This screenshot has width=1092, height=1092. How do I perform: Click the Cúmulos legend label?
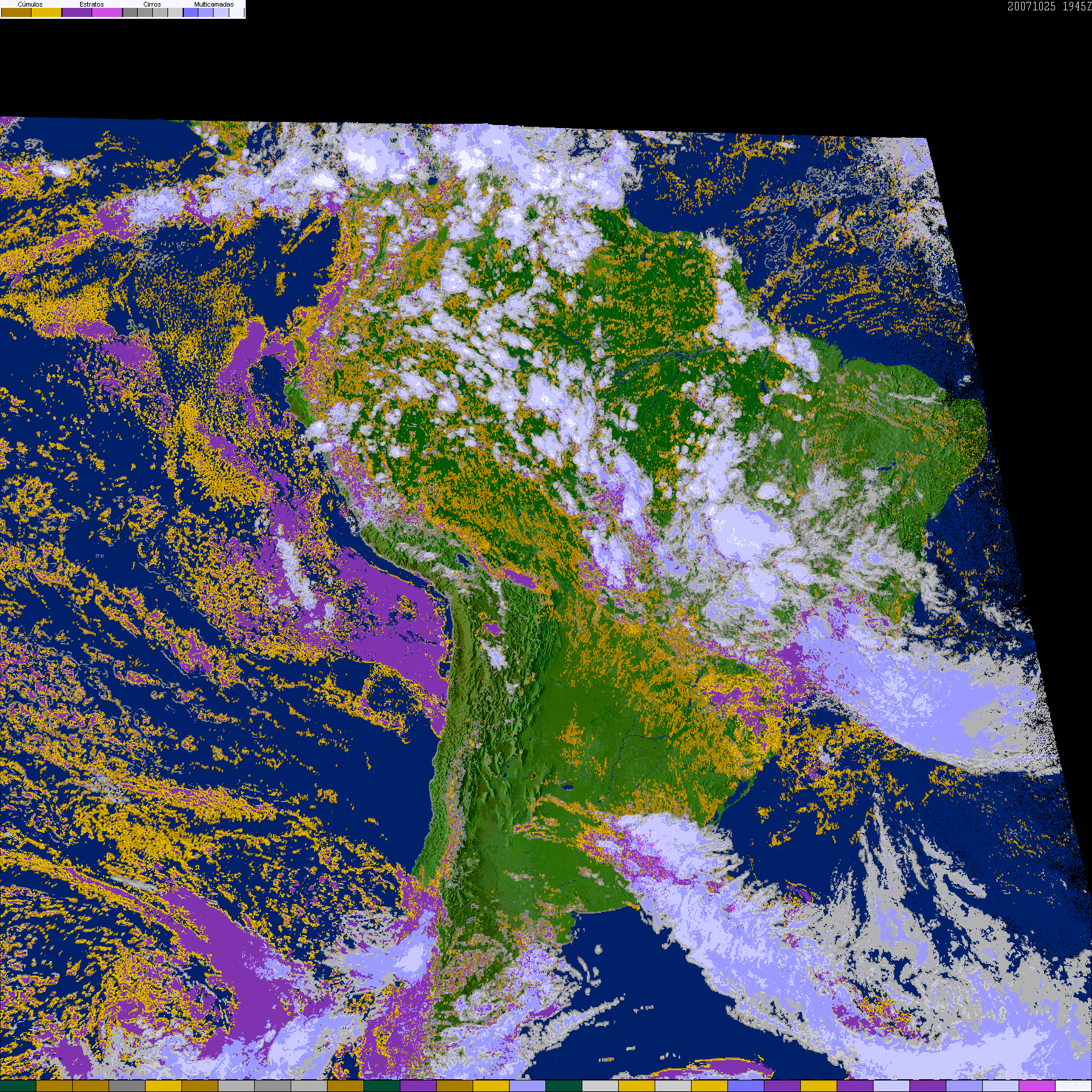click(30, 4)
